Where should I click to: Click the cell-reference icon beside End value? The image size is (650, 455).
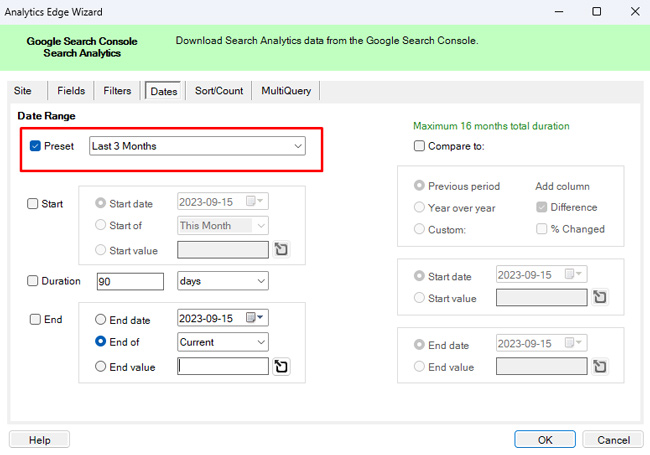(281, 367)
